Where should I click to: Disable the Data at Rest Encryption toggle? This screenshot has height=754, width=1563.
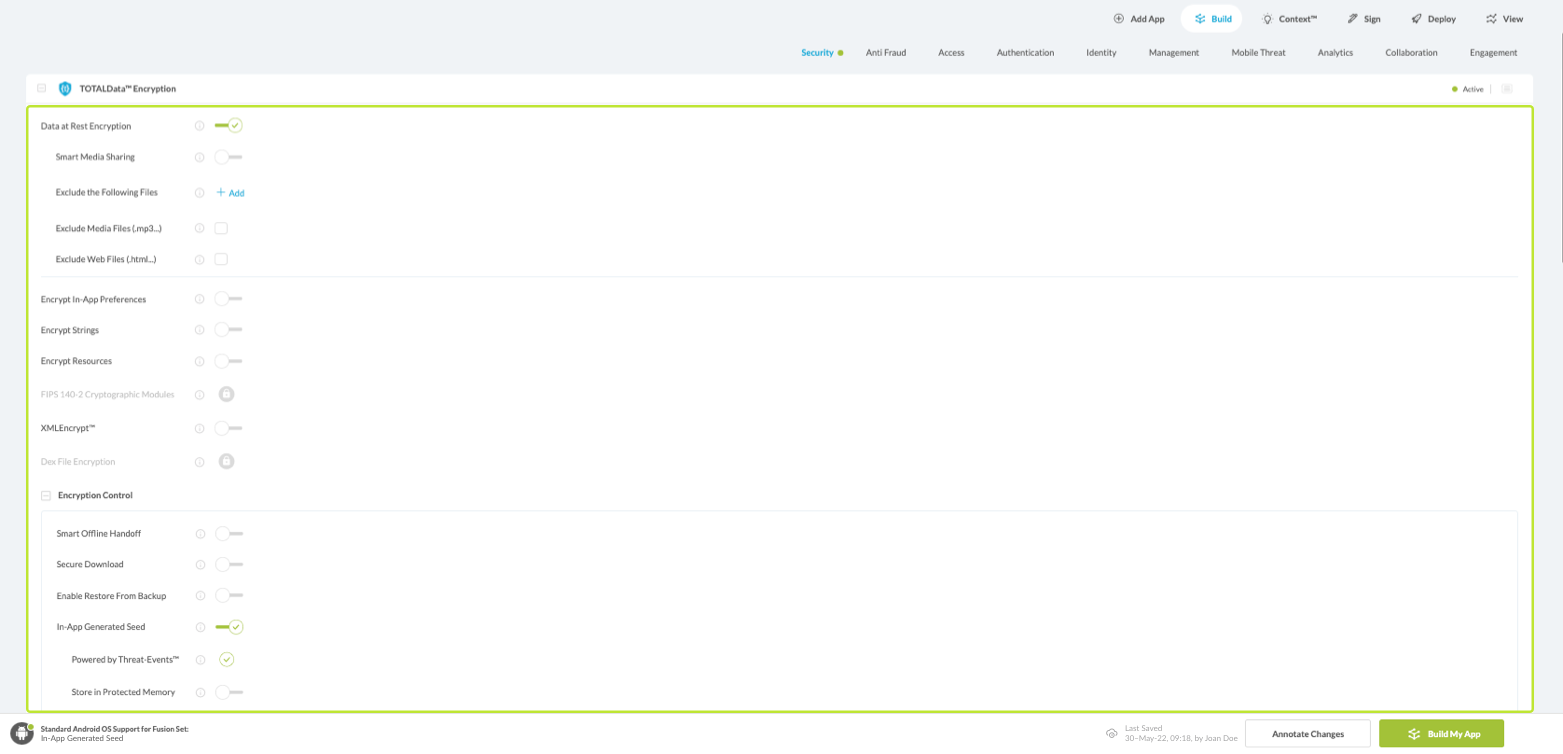tap(229, 126)
